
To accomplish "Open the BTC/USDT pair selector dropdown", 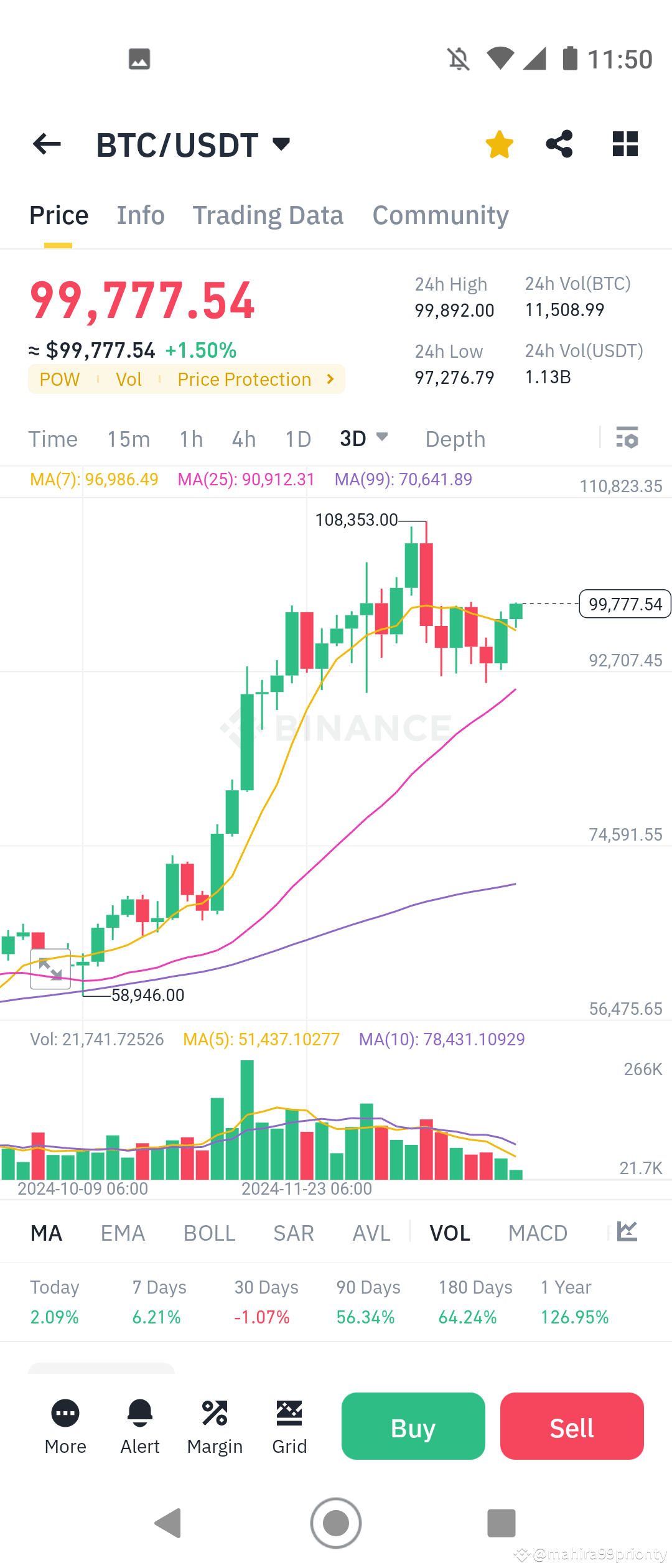I will (279, 144).
